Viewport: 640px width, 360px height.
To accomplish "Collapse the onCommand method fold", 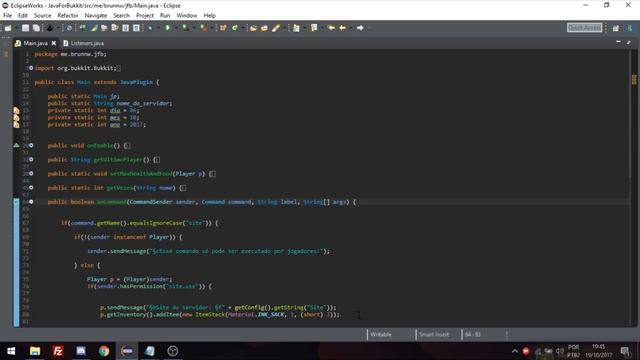I will click(31, 202).
